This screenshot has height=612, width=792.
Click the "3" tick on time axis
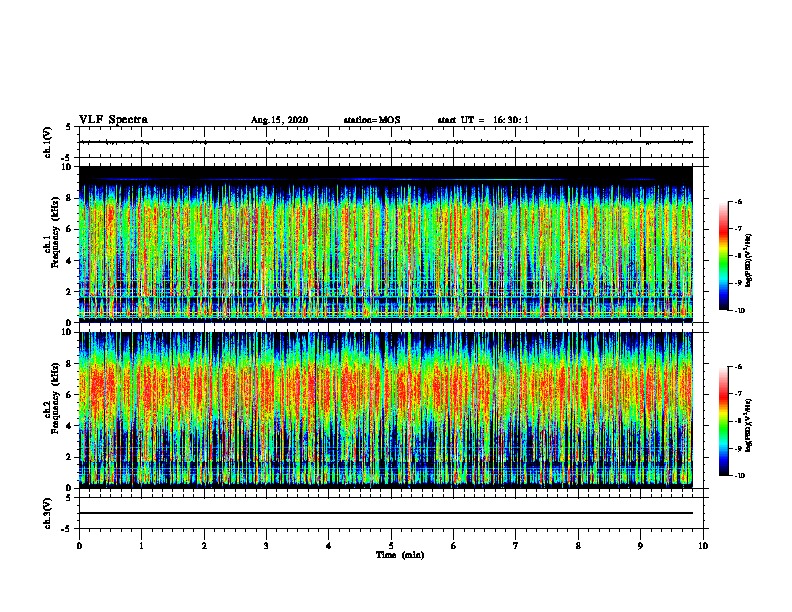click(266, 546)
